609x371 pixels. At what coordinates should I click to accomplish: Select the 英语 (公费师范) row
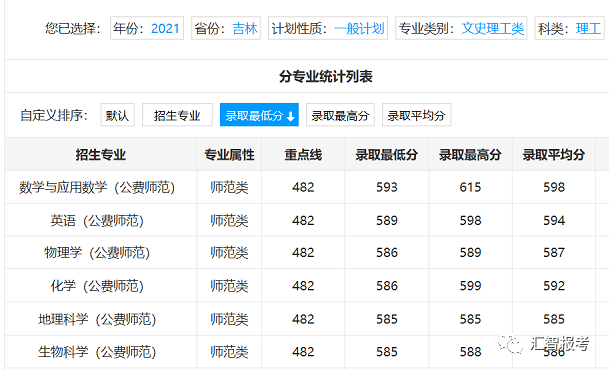pos(300,220)
